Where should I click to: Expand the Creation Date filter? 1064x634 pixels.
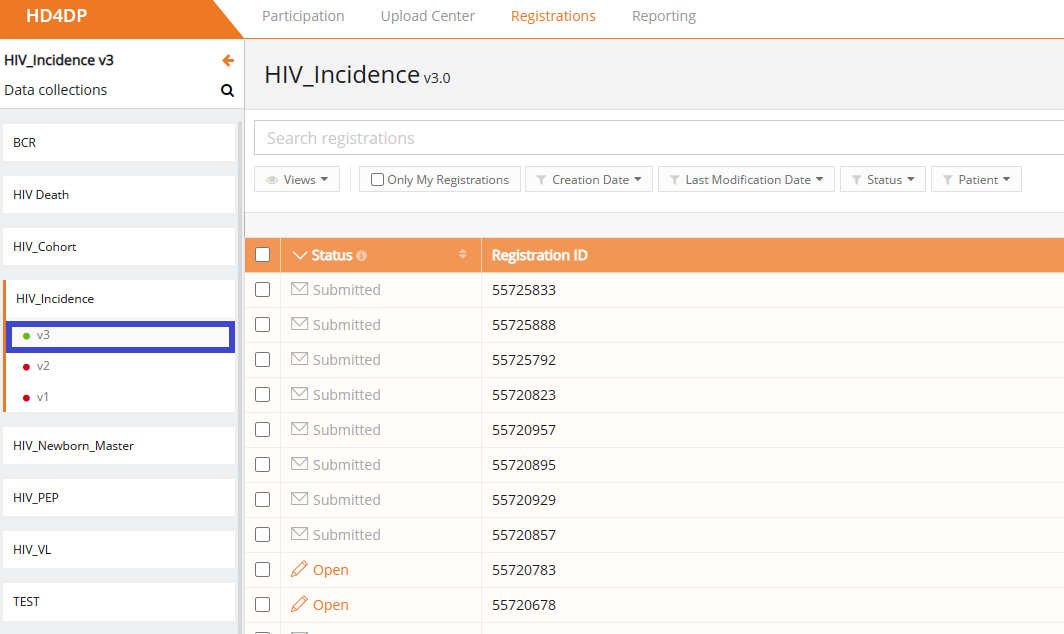point(589,180)
